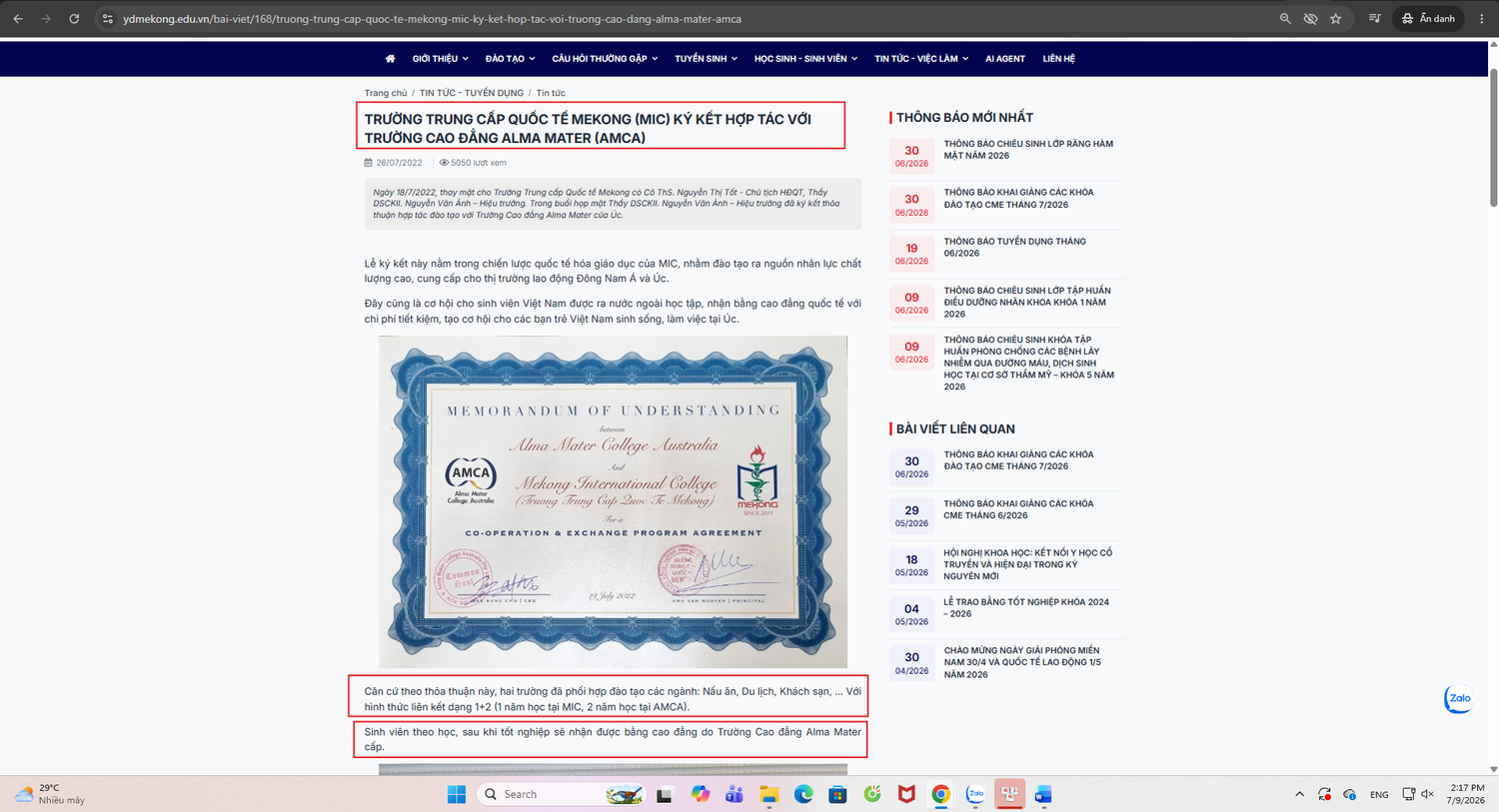Reload the current page
The image size is (1499, 812).
74,19
